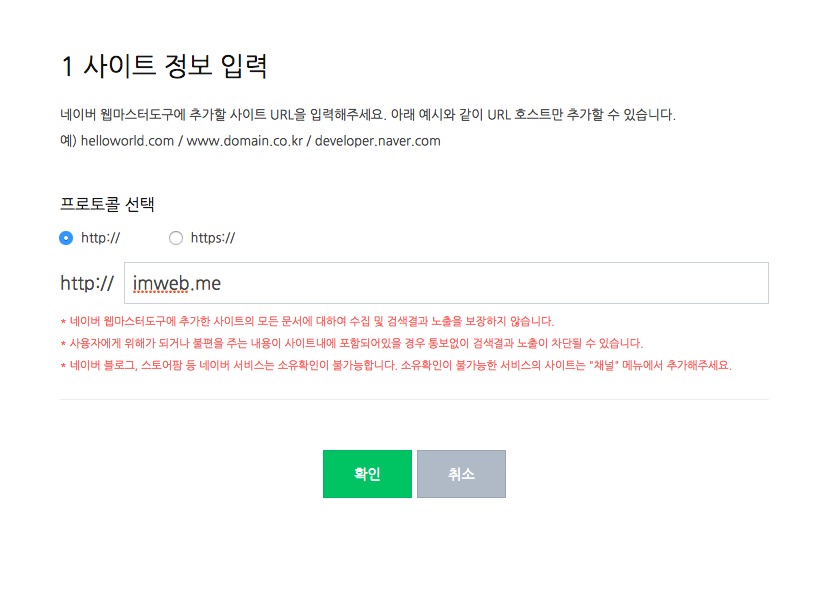Viewport: 821px width, 603px height.
Task: Click the "http://" prefix before the input
Action: [x=87, y=283]
